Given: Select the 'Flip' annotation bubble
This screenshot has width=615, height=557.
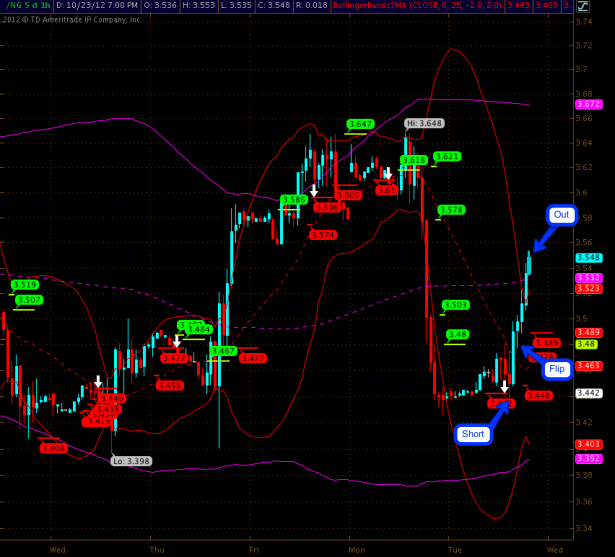Looking at the screenshot, I should coord(557,369).
